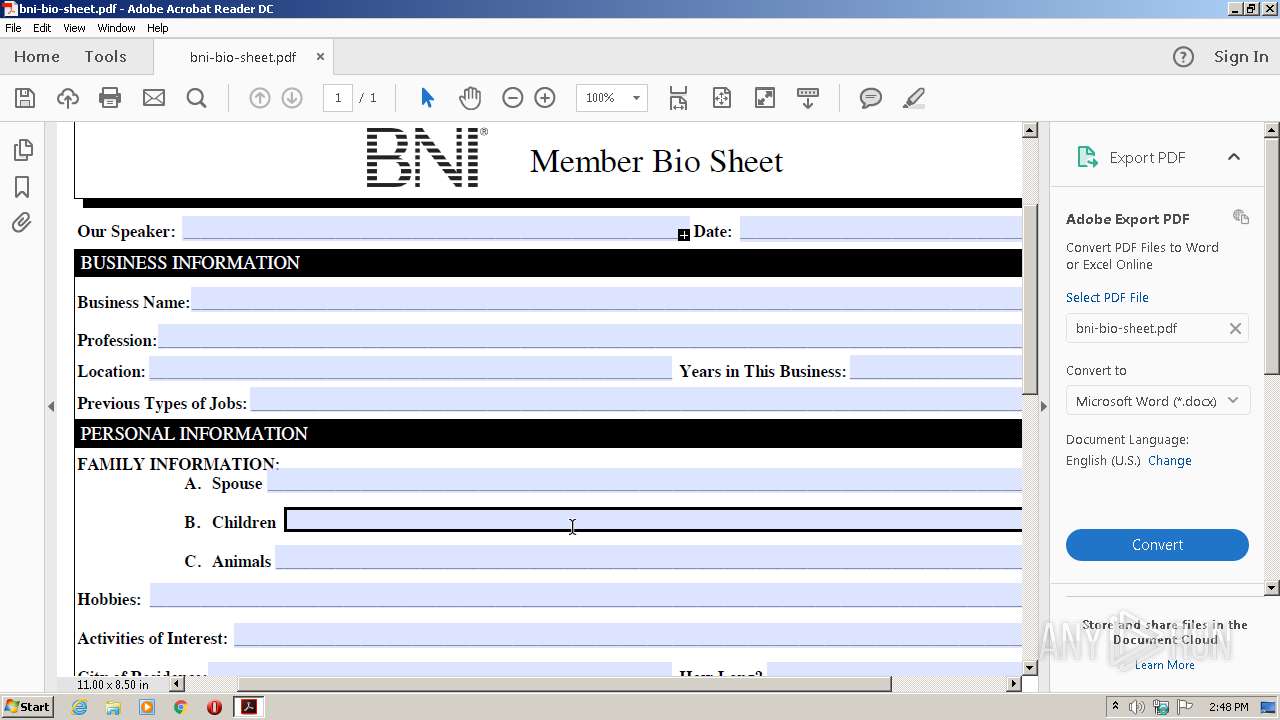Click the Activities of Interest field

(x=628, y=635)
